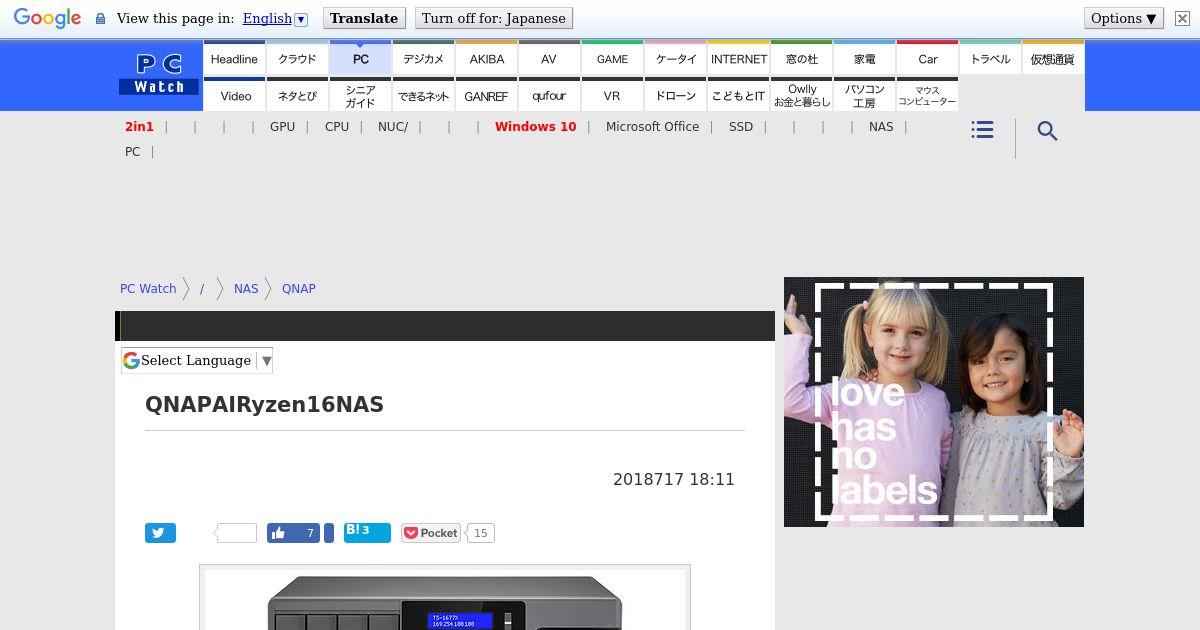The height and width of the screenshot is (630, 1200).
Task: Select the PC tab
Action: pos(361,59)
